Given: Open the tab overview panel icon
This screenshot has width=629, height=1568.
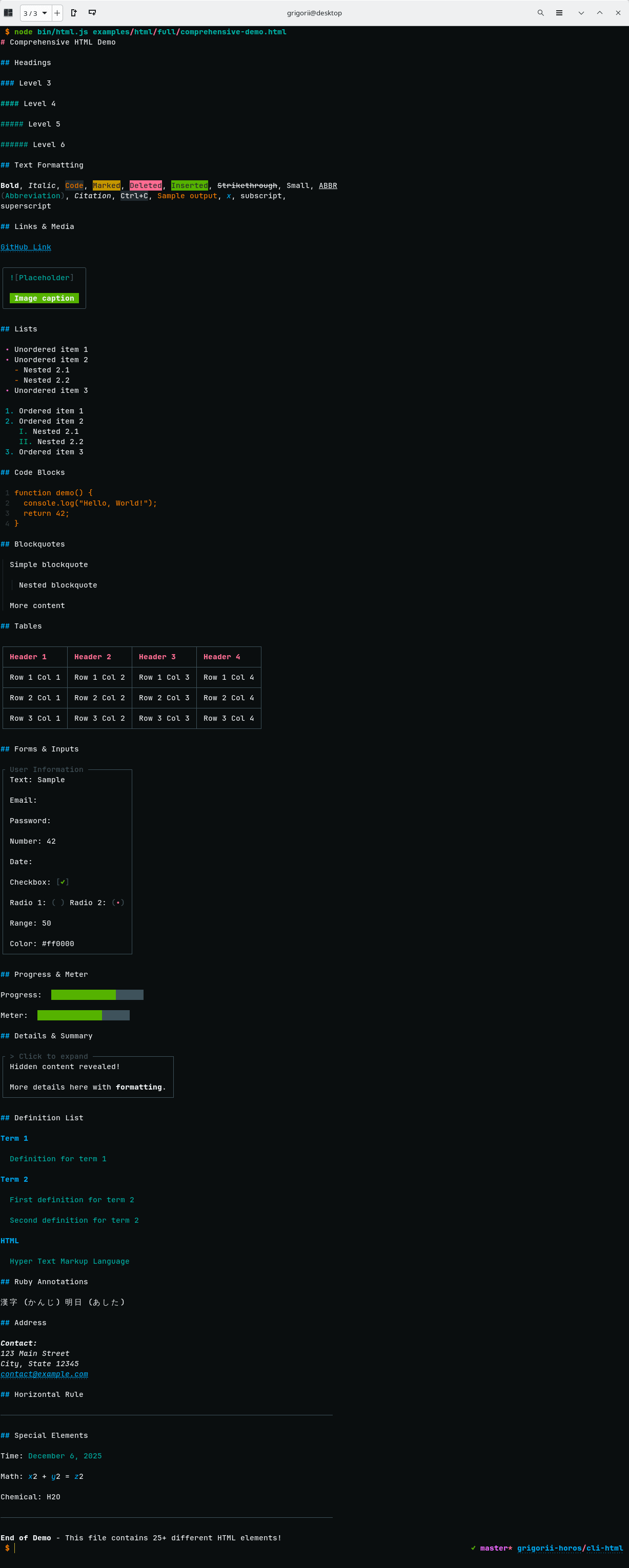Looking at the screenshot, I should coord(9,13).
